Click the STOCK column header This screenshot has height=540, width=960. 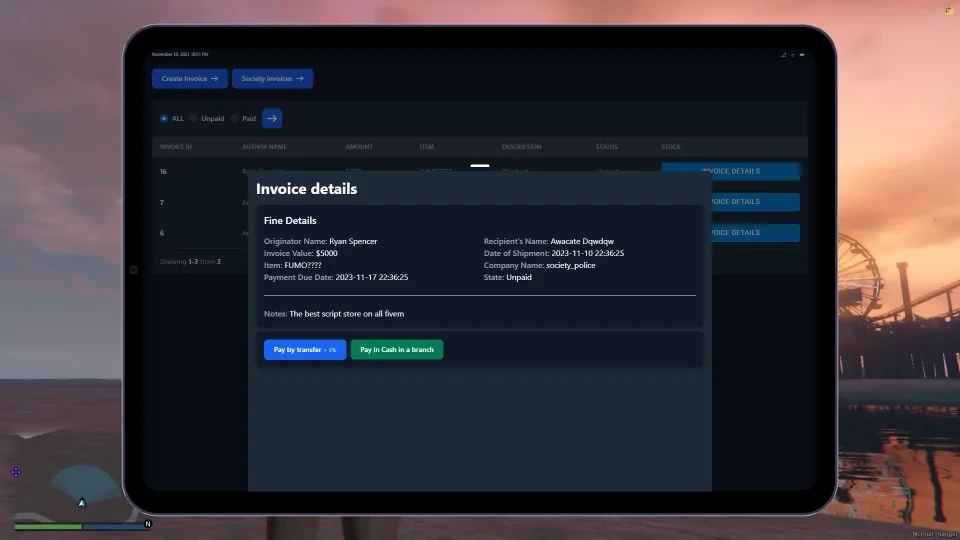(x=671, y=147)
